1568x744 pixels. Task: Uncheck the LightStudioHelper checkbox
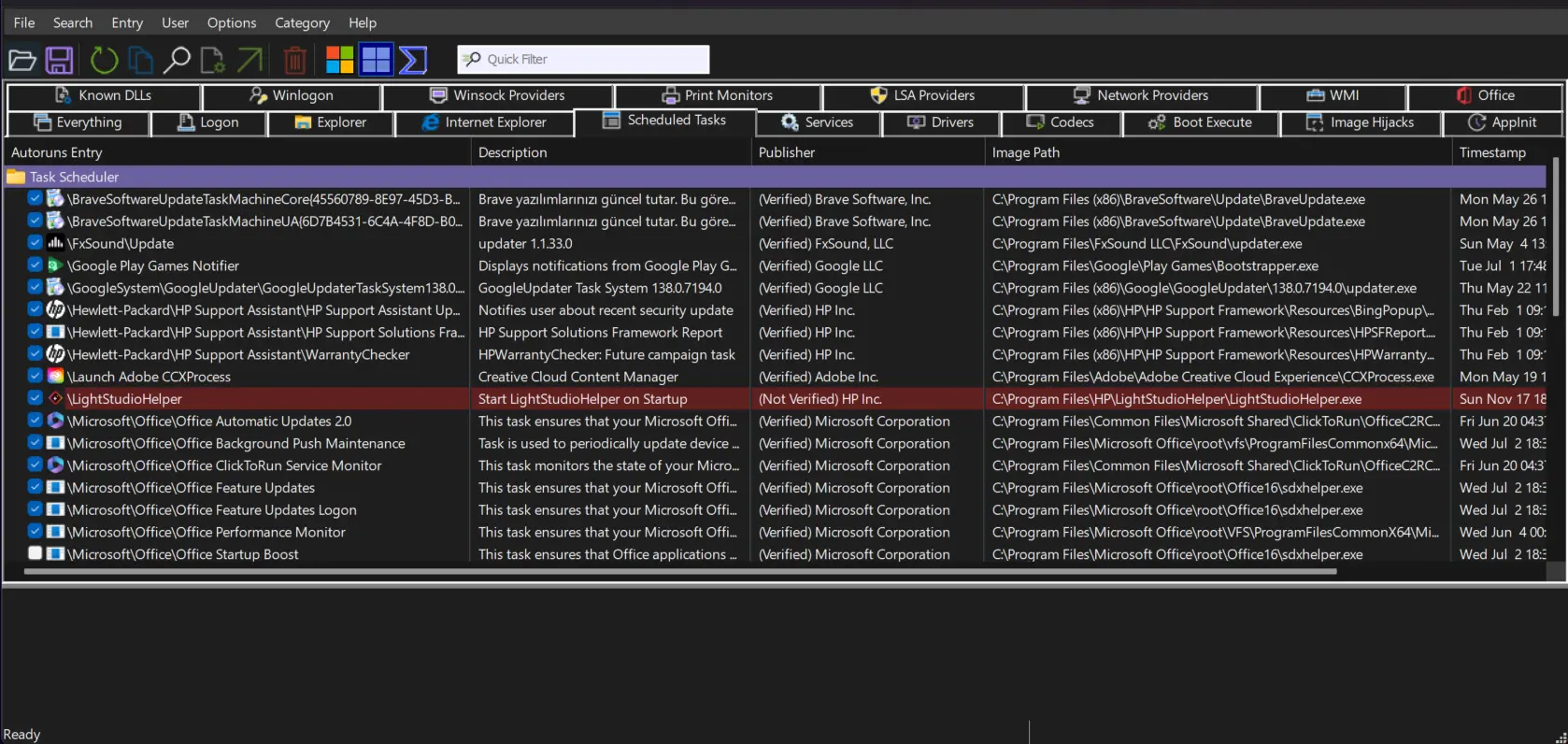[x=35, y=398]
